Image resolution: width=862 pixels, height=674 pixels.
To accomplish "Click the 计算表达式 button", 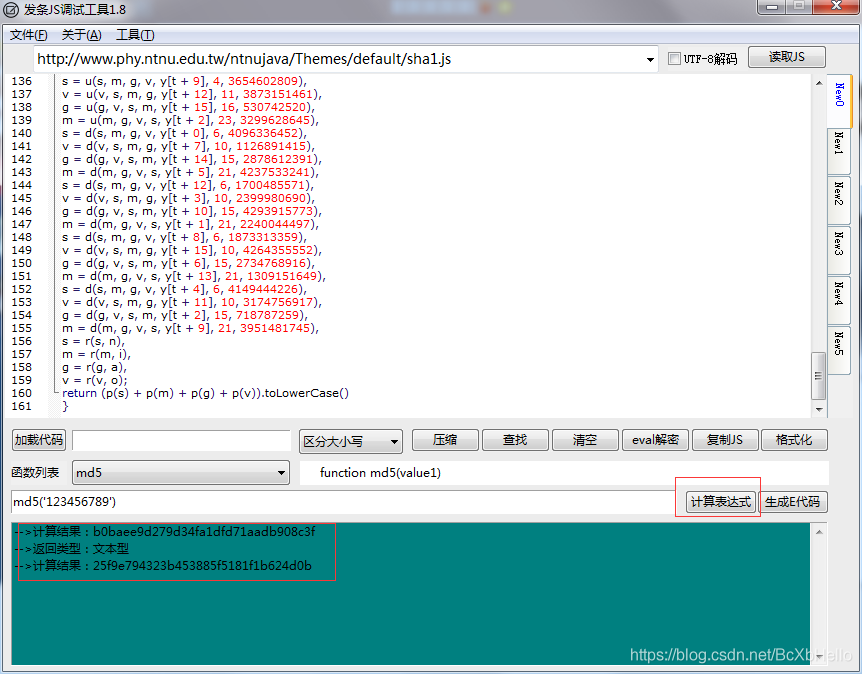I will coord(721,502).
